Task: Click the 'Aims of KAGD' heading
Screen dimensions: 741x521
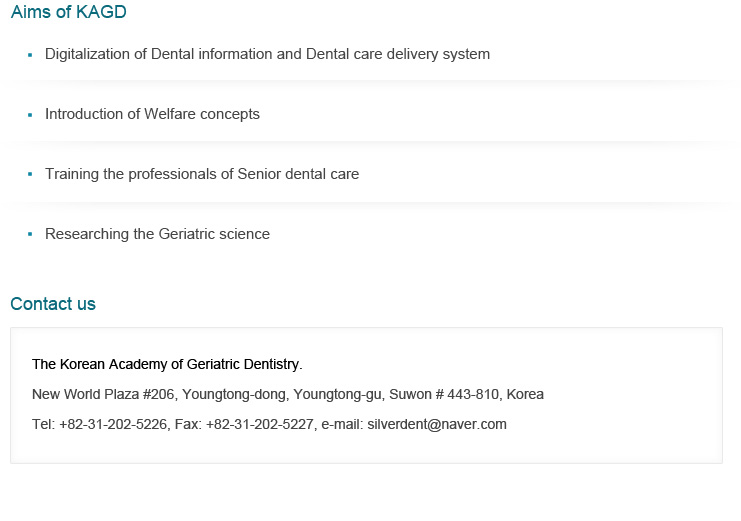Action: pyautogui.click(x=69, y=12)
